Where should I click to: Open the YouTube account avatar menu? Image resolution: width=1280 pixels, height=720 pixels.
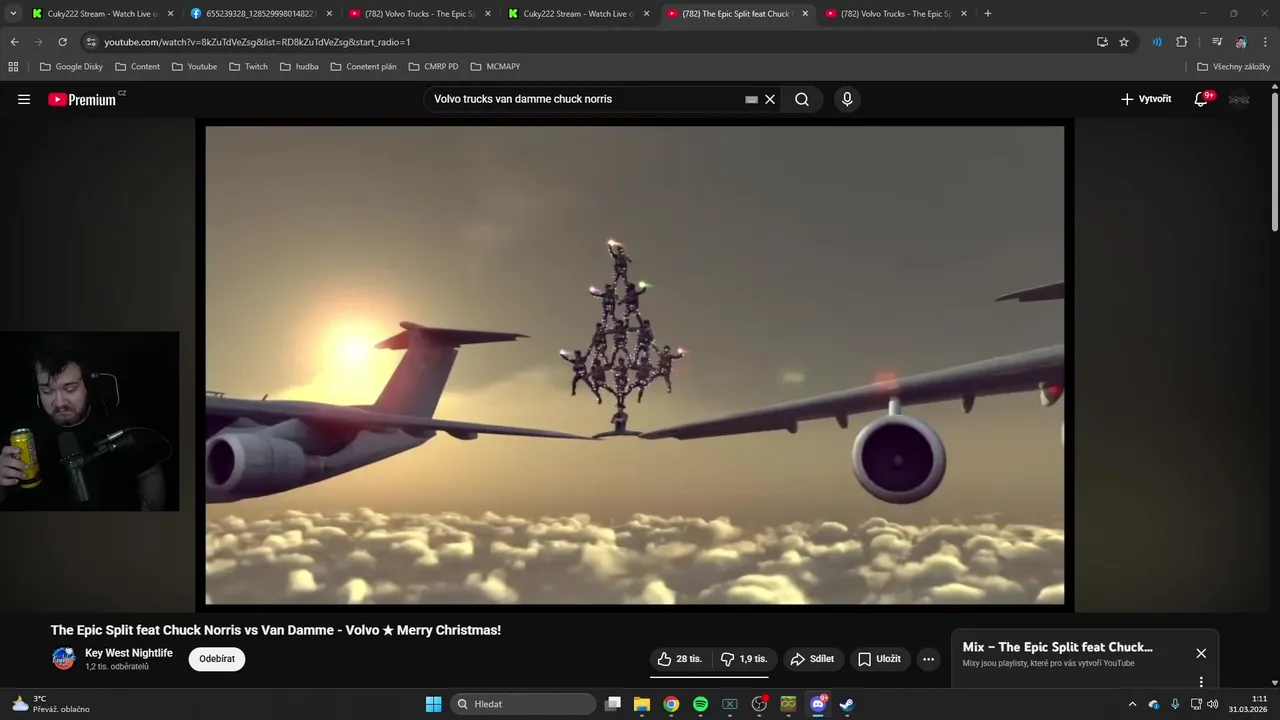click(1239, 99)
